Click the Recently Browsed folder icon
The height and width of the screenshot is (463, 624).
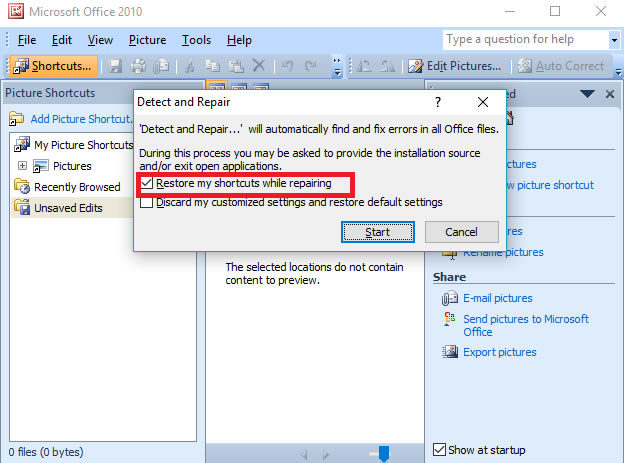pos(22,186)
